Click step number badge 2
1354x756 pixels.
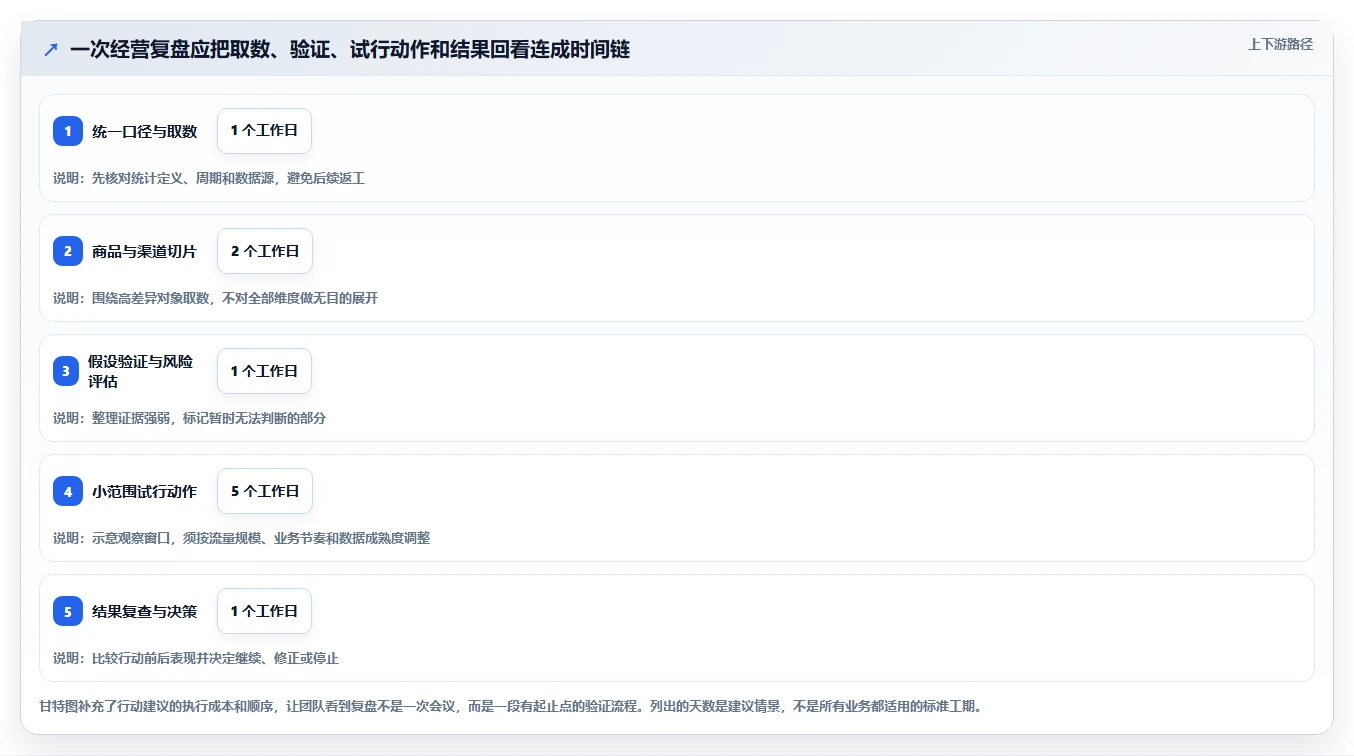coord(68,251)
